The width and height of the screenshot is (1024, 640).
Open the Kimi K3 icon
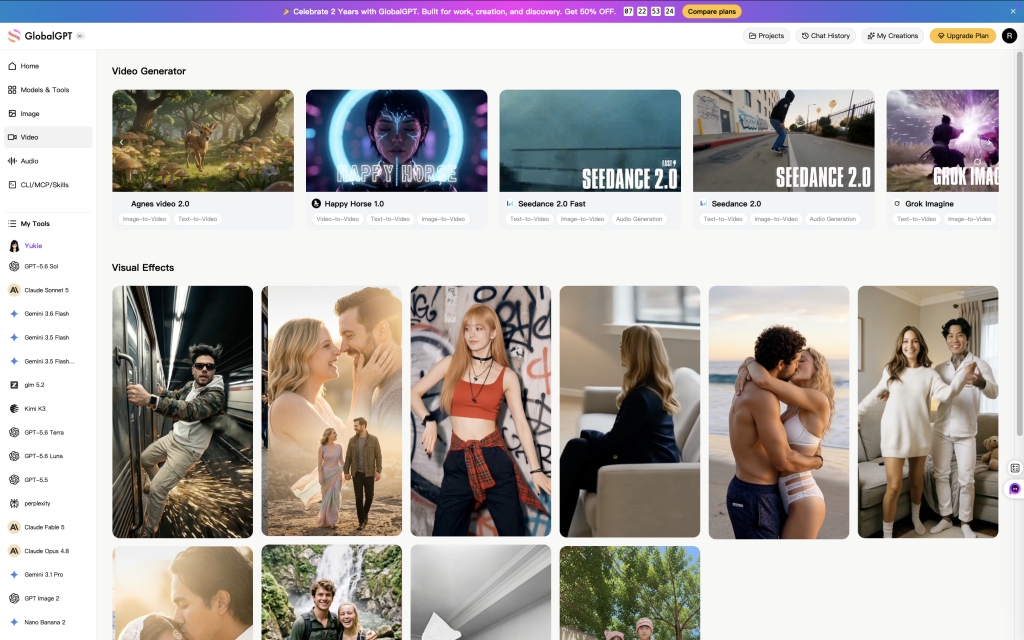(x=14, y=409)
